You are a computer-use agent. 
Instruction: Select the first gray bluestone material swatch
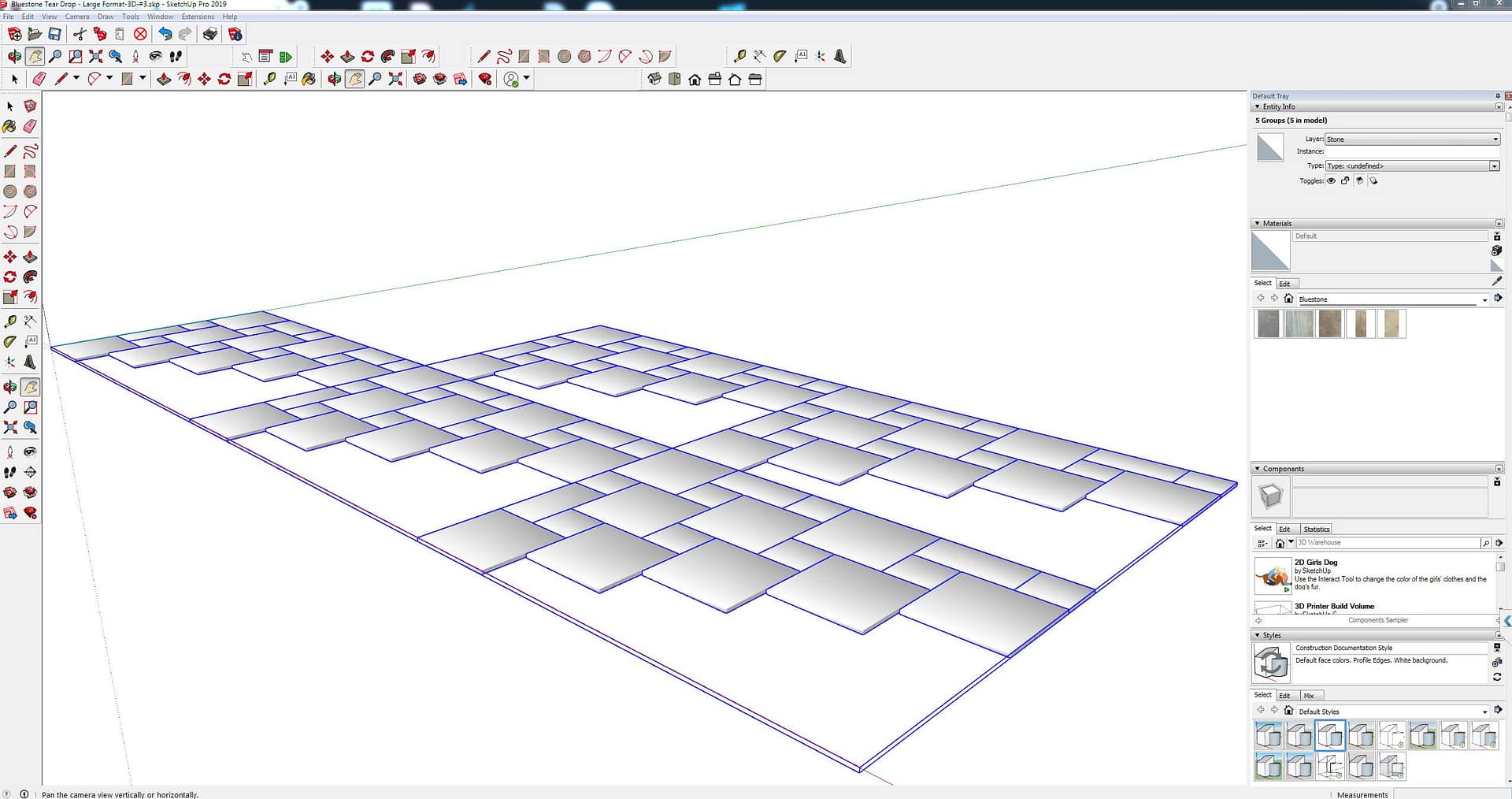(1269, 324)
